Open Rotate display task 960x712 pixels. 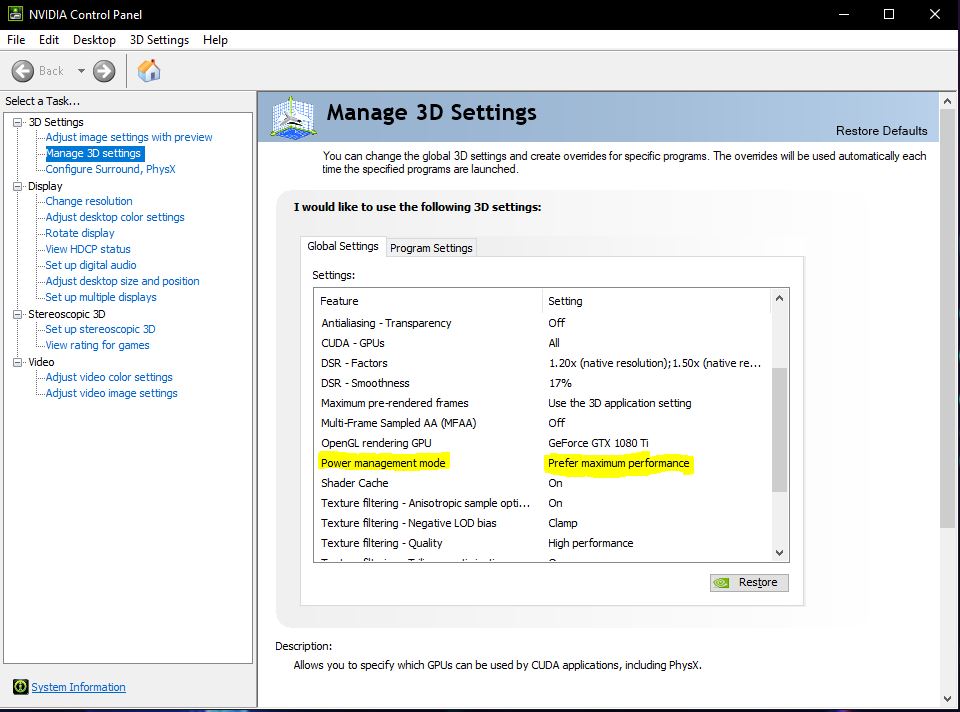(x=80, y=233)
